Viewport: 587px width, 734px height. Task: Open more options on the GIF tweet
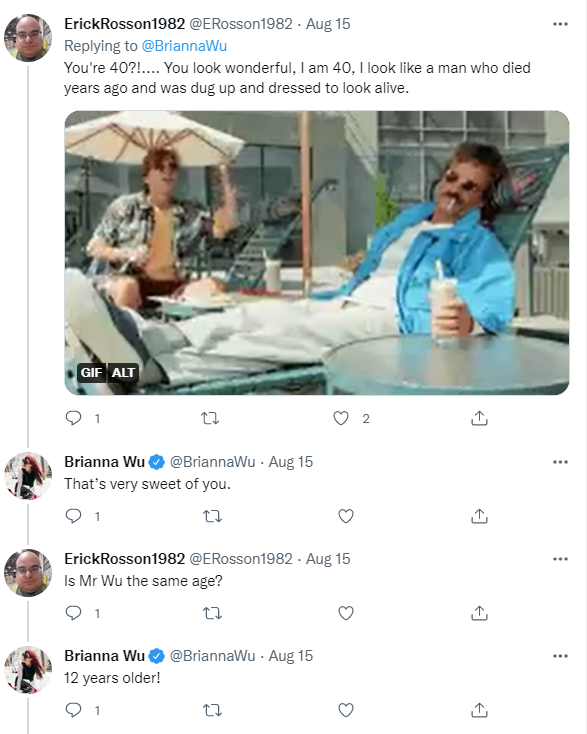[x=560, y=24]
